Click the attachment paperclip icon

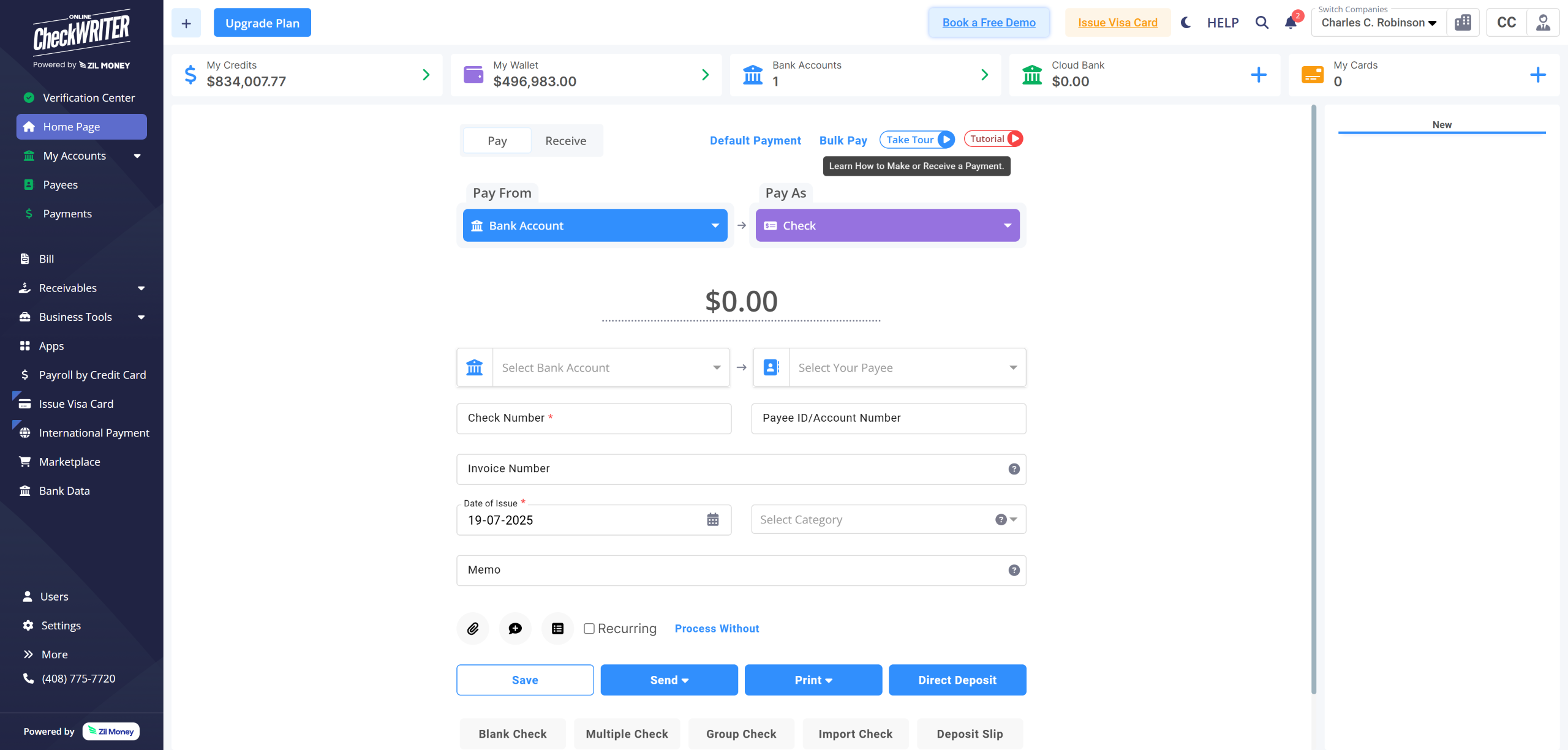[472, 628]
